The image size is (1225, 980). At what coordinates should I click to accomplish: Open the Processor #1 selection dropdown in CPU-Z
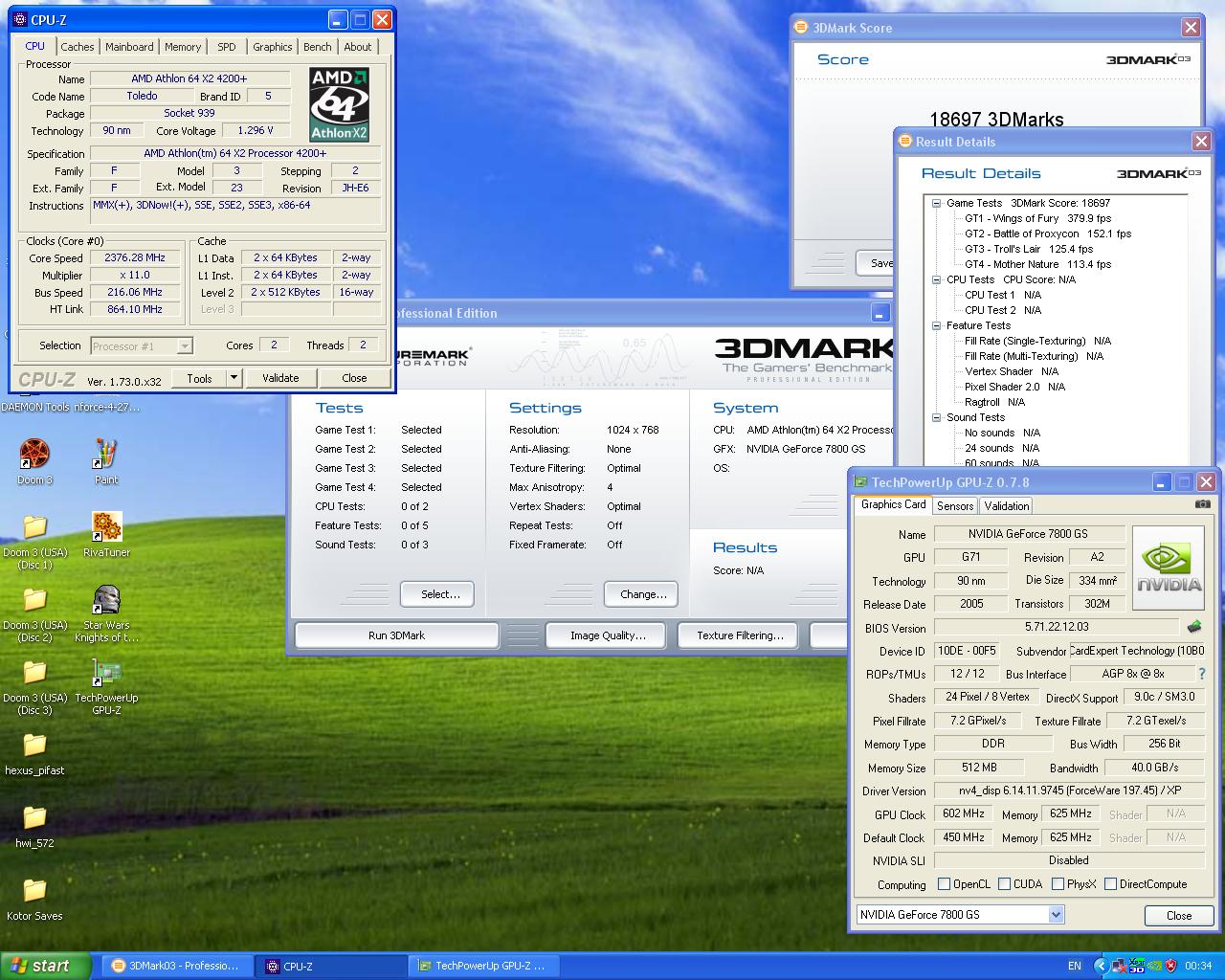point(185,346)
